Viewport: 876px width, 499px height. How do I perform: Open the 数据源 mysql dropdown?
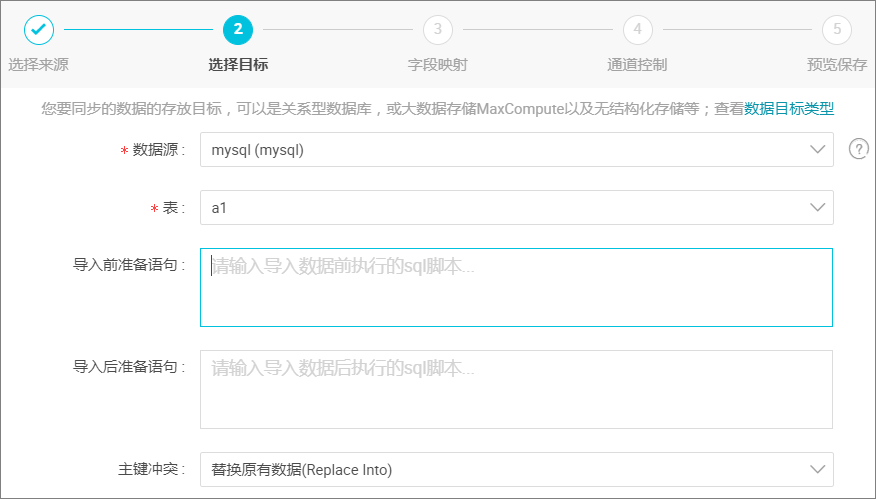tap(517, 150)
